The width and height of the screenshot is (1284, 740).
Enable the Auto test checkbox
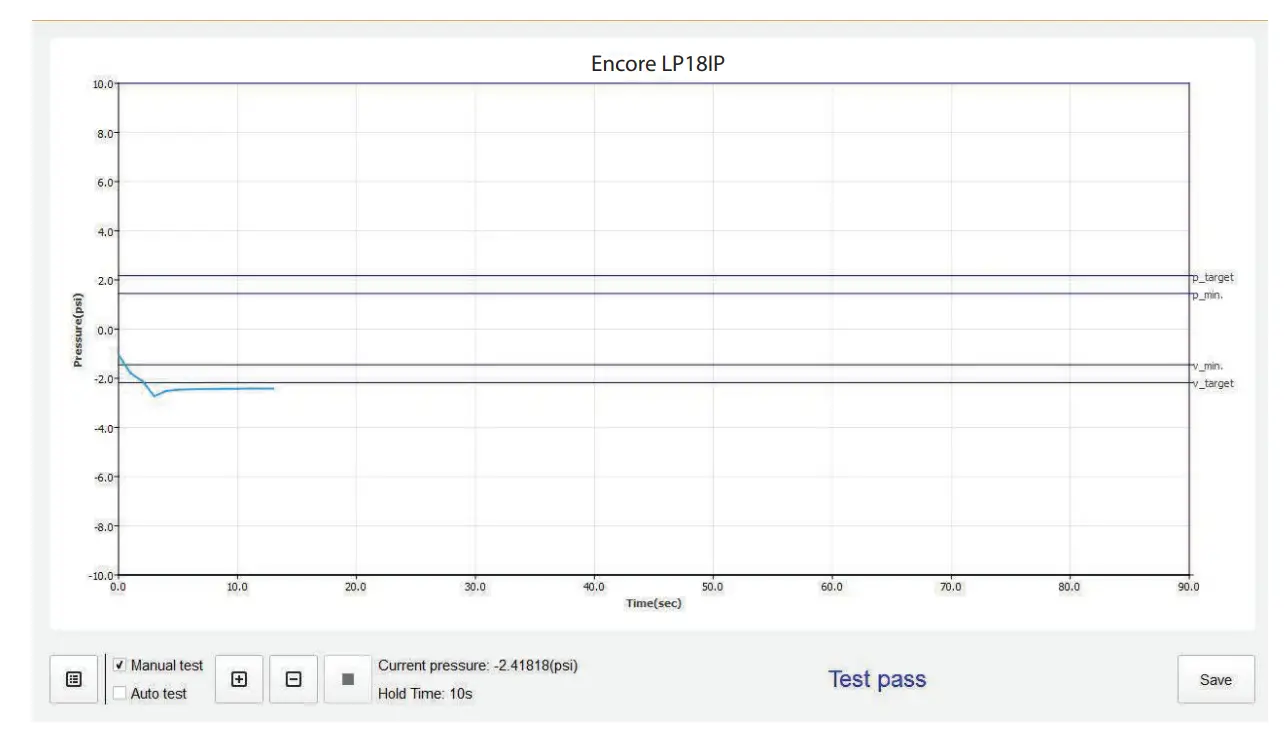pos(120,693)
